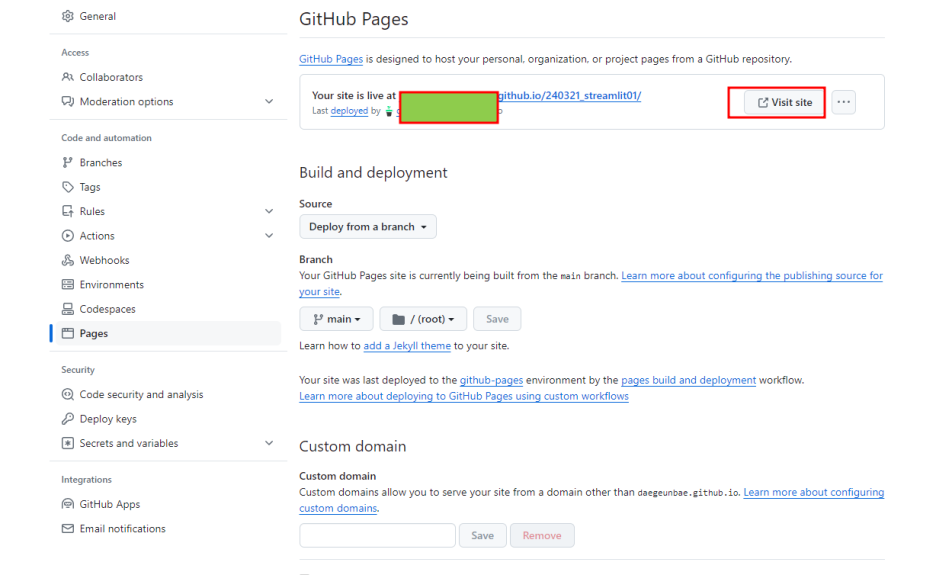Open Webhooks settings page
936x575 pixels.
[104, 260]
